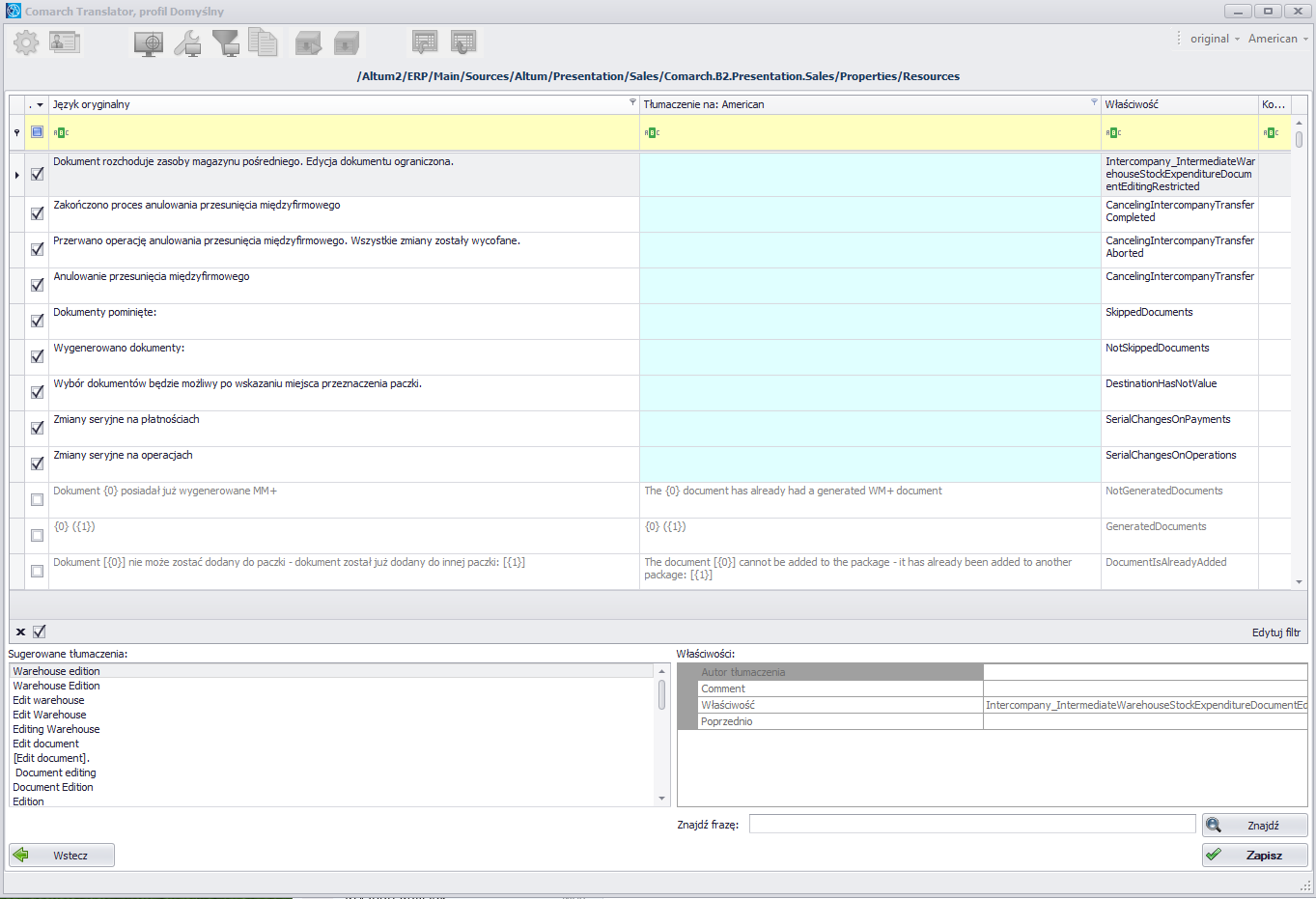
Task: Click the settings gear icon in toolbar
Action: click(x=26, y=42)
